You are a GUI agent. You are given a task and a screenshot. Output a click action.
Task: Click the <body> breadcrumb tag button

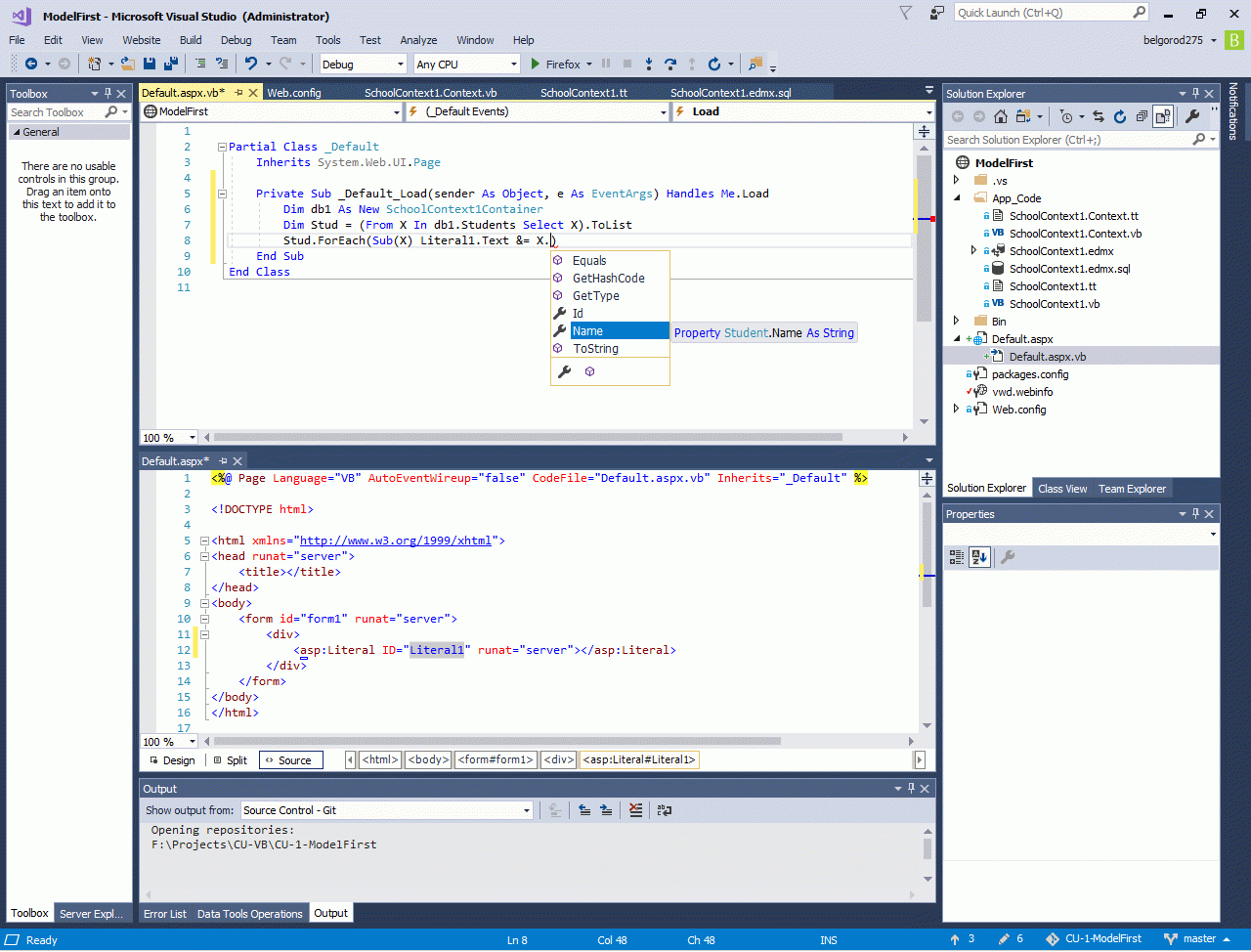click(x=428, y=759)
